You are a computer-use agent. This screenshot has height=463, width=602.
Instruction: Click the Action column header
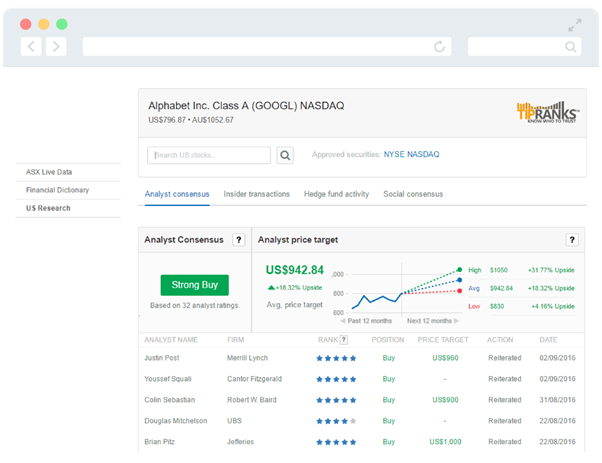click(x=500, y=340)
